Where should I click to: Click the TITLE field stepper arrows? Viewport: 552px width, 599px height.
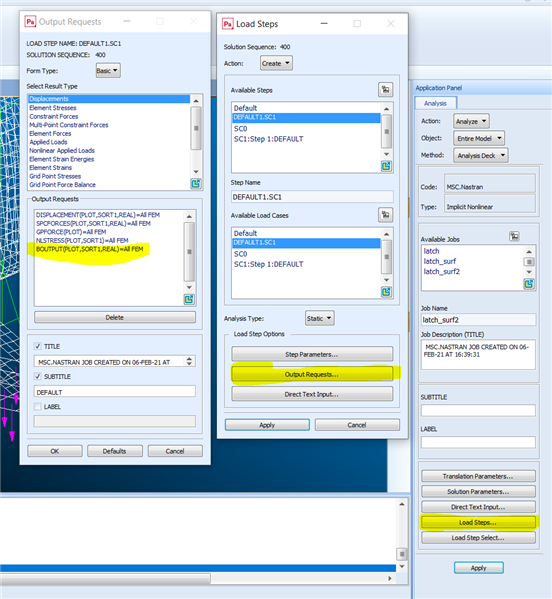pyautogui.click(x=189, y=361)
